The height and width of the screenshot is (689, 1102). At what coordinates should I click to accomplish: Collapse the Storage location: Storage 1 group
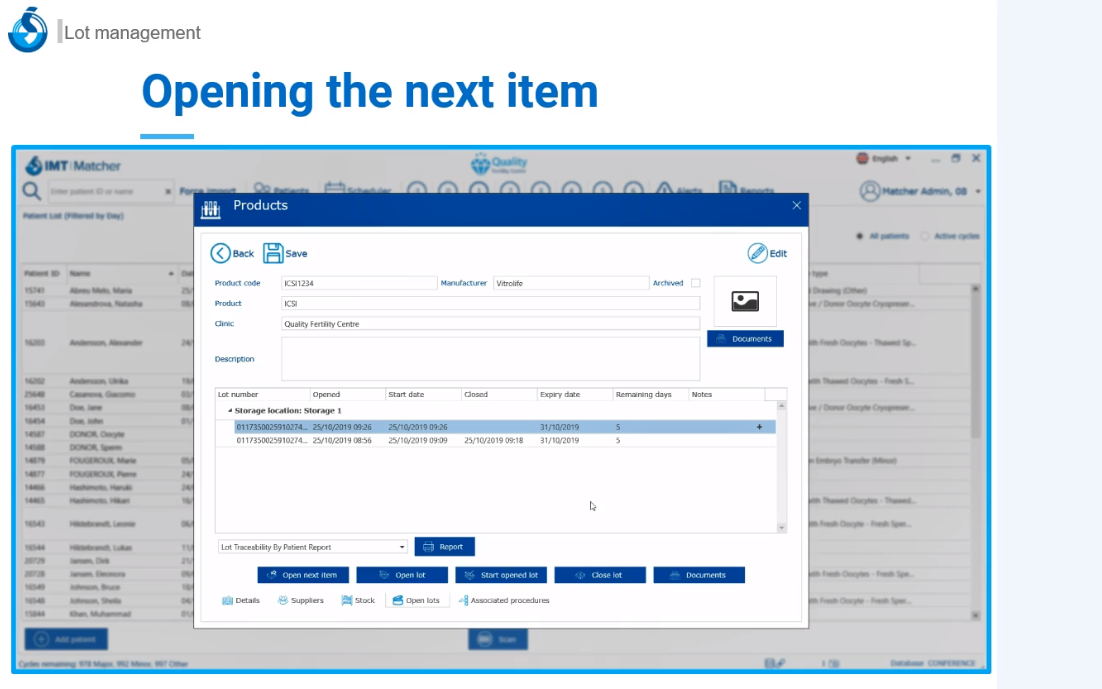point(229,410)
